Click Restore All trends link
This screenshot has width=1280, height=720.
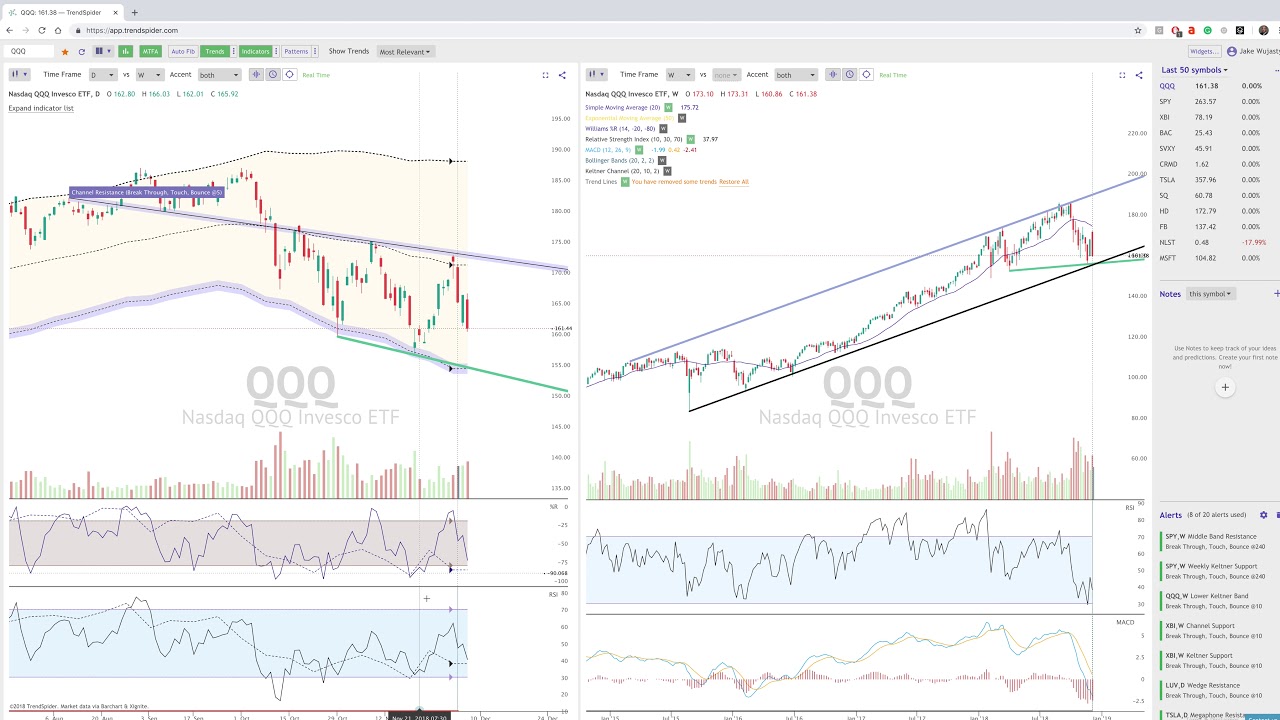[734, 182]
